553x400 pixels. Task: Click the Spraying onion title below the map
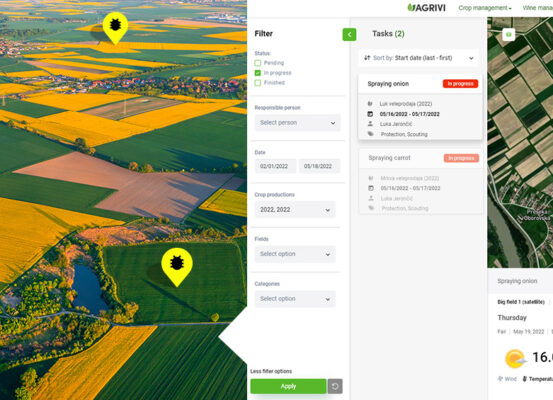pos(517,281)
